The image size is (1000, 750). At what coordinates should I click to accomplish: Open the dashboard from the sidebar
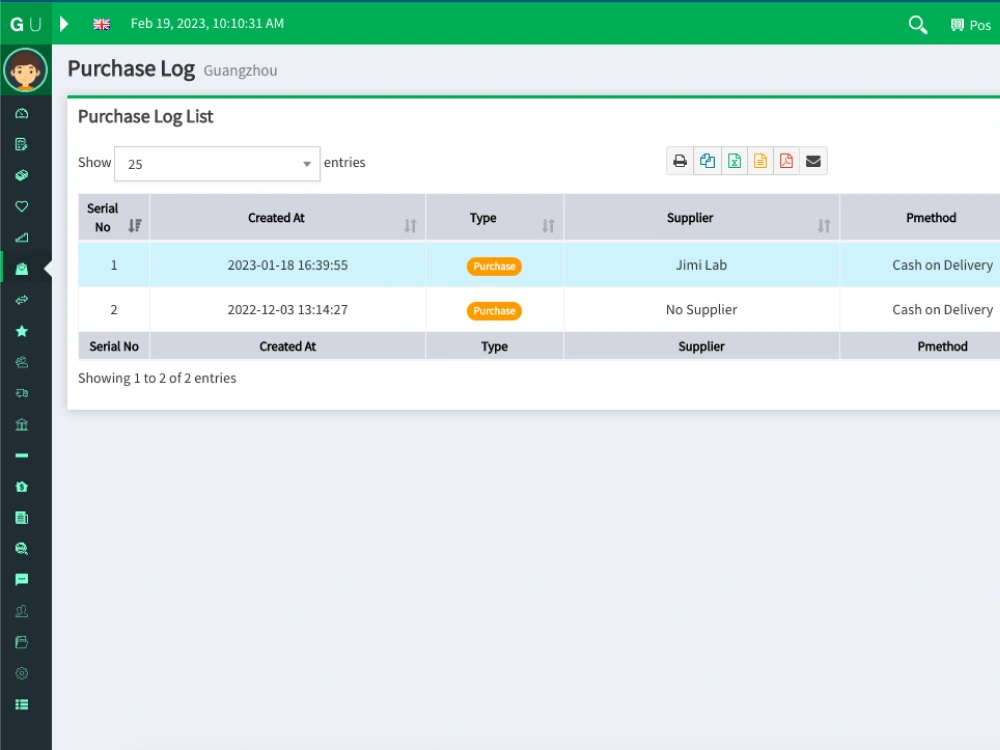pyautogui.click(x=21, y=113)
